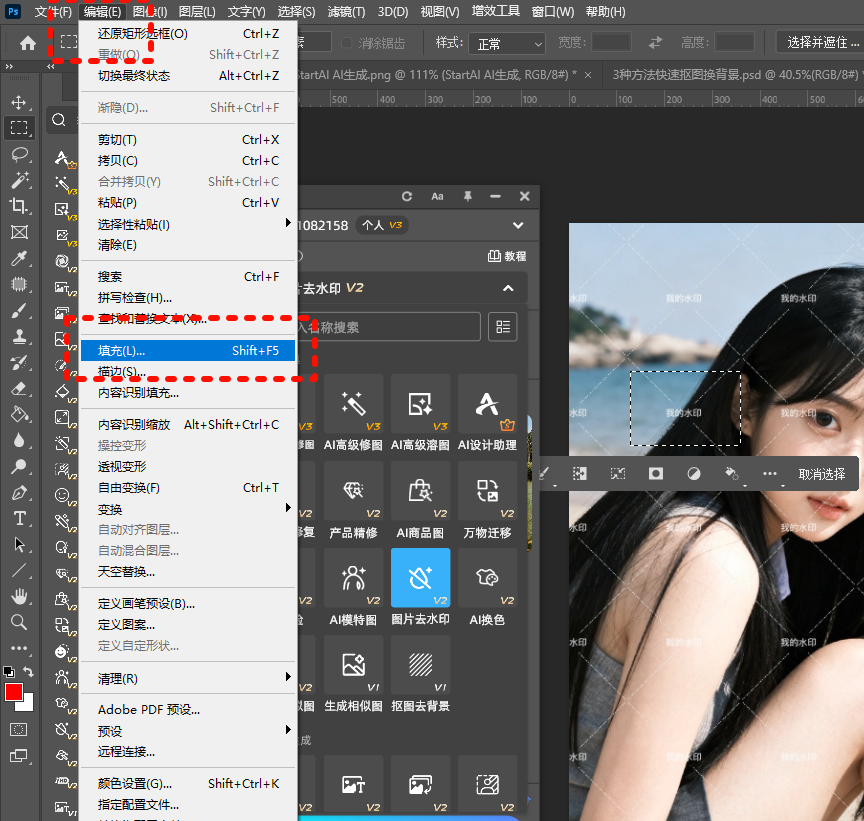Screen dimensions: 864x821
Task: Switch list view next to search box
Action: [x=503, y=327]
